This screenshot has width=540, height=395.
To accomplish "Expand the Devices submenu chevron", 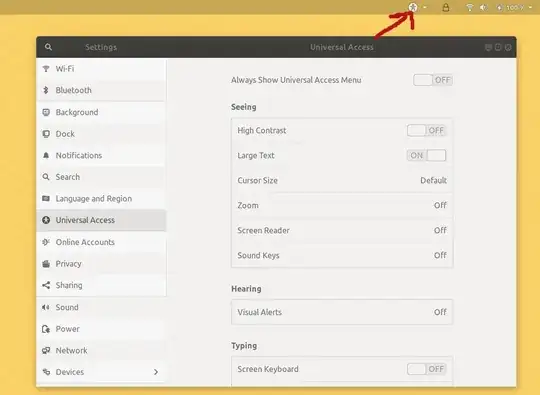I will [x=156, y=372].
